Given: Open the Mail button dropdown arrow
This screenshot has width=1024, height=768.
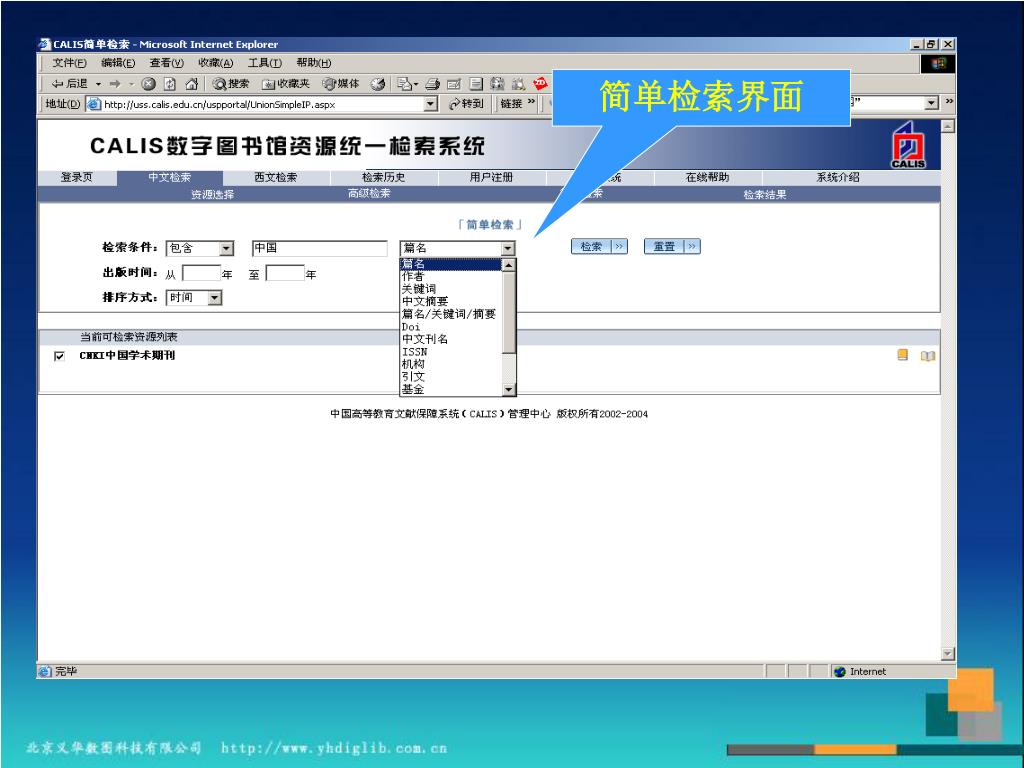Looking at the screenshot, I should pos(416,84).
